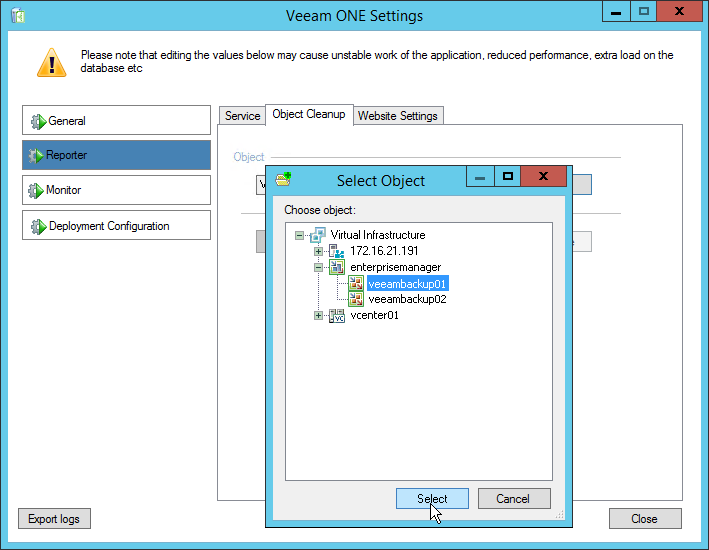
Task: Select the vcenter01 tree label
Action: tap(374, 315)
